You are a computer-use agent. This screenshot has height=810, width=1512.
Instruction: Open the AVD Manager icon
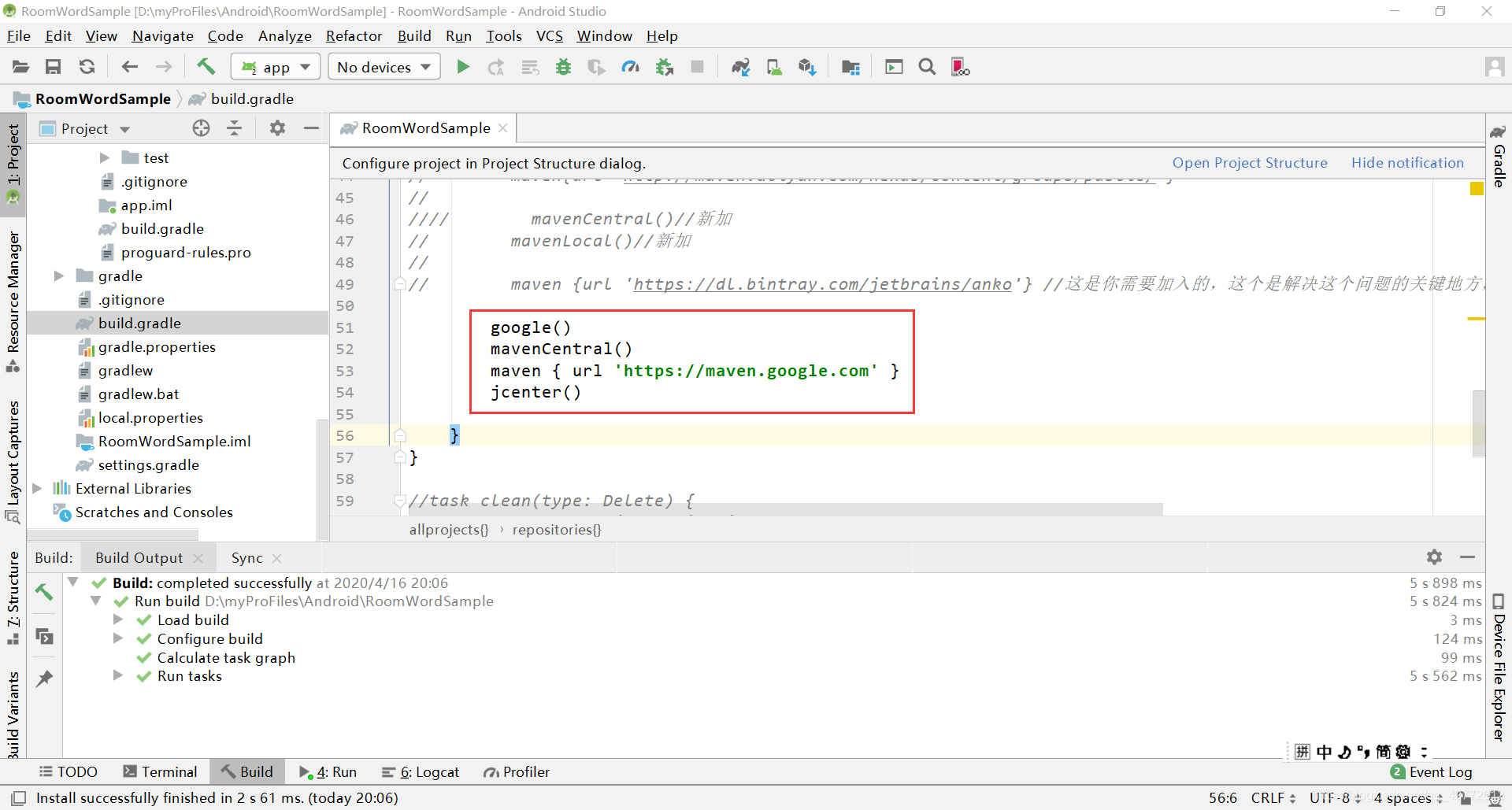click(x=774, y=67)
